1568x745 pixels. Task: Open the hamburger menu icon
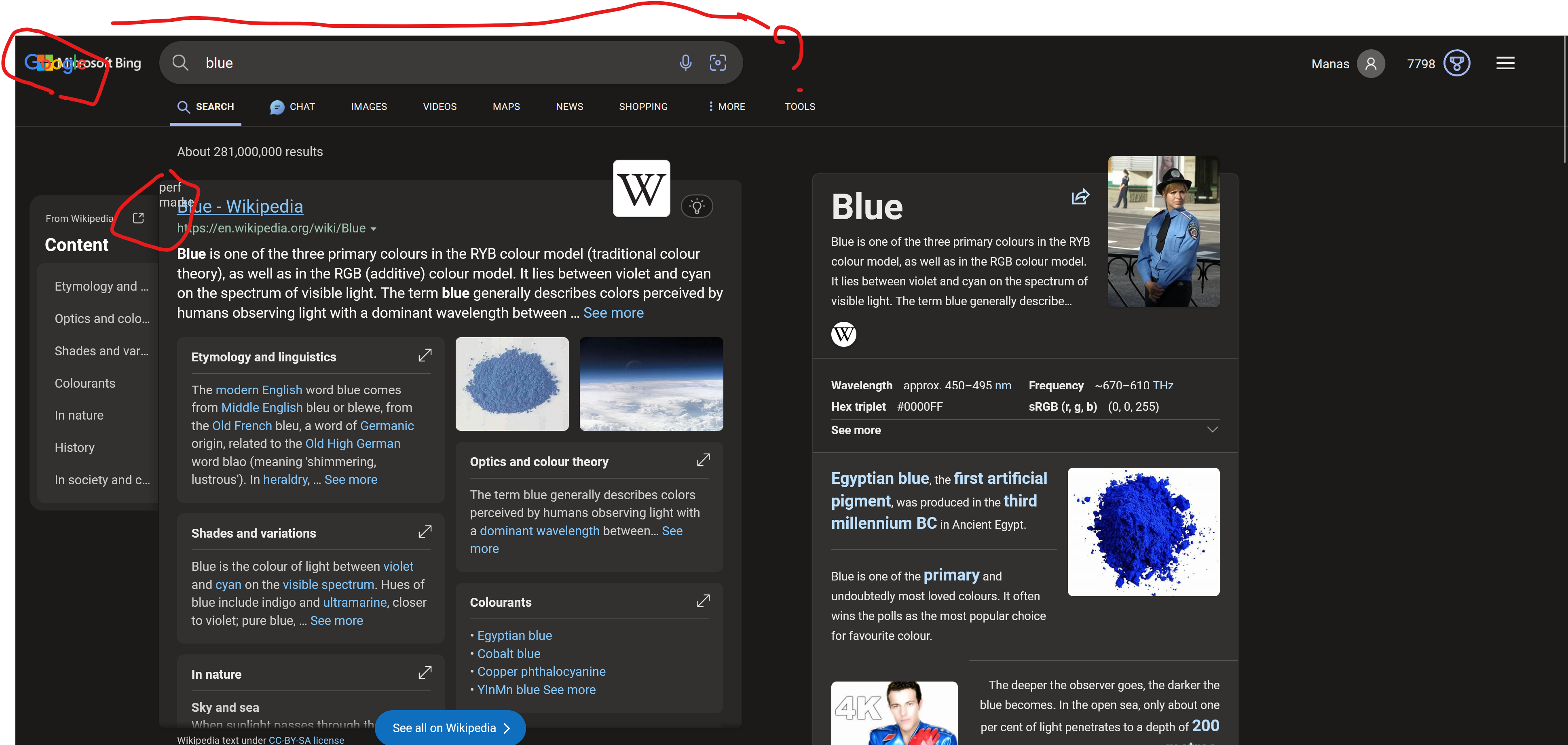[1505, 63]
